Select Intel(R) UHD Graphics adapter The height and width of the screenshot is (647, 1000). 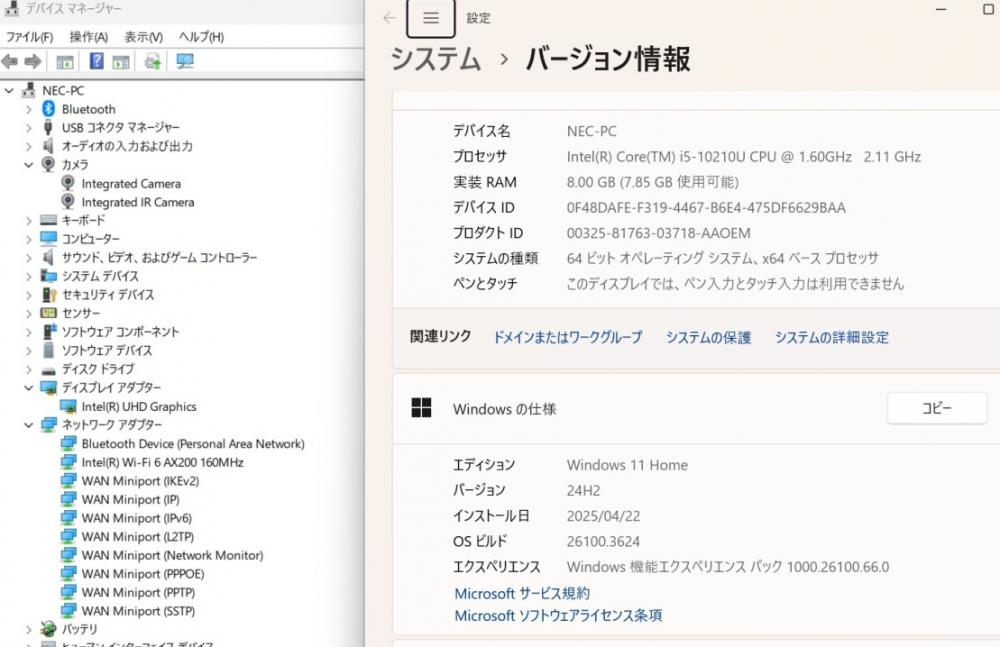coord(138,406)
